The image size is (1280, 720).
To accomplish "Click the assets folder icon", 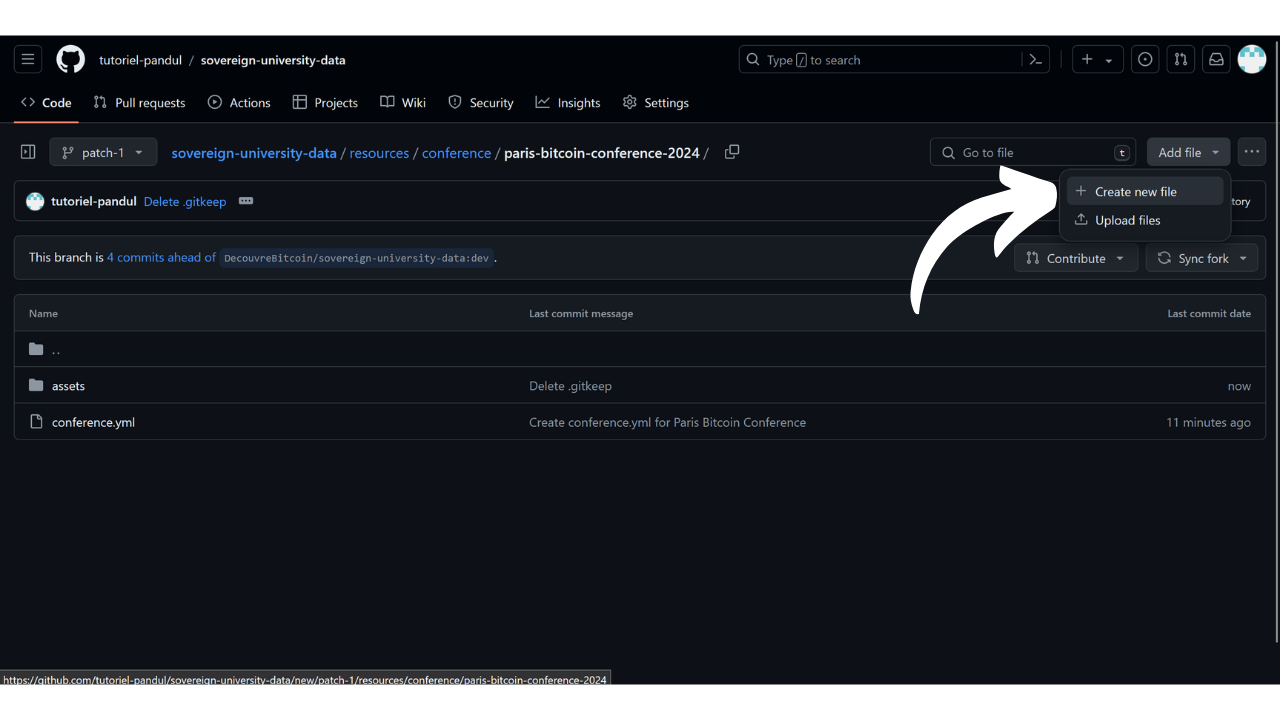I will [37, 385].
